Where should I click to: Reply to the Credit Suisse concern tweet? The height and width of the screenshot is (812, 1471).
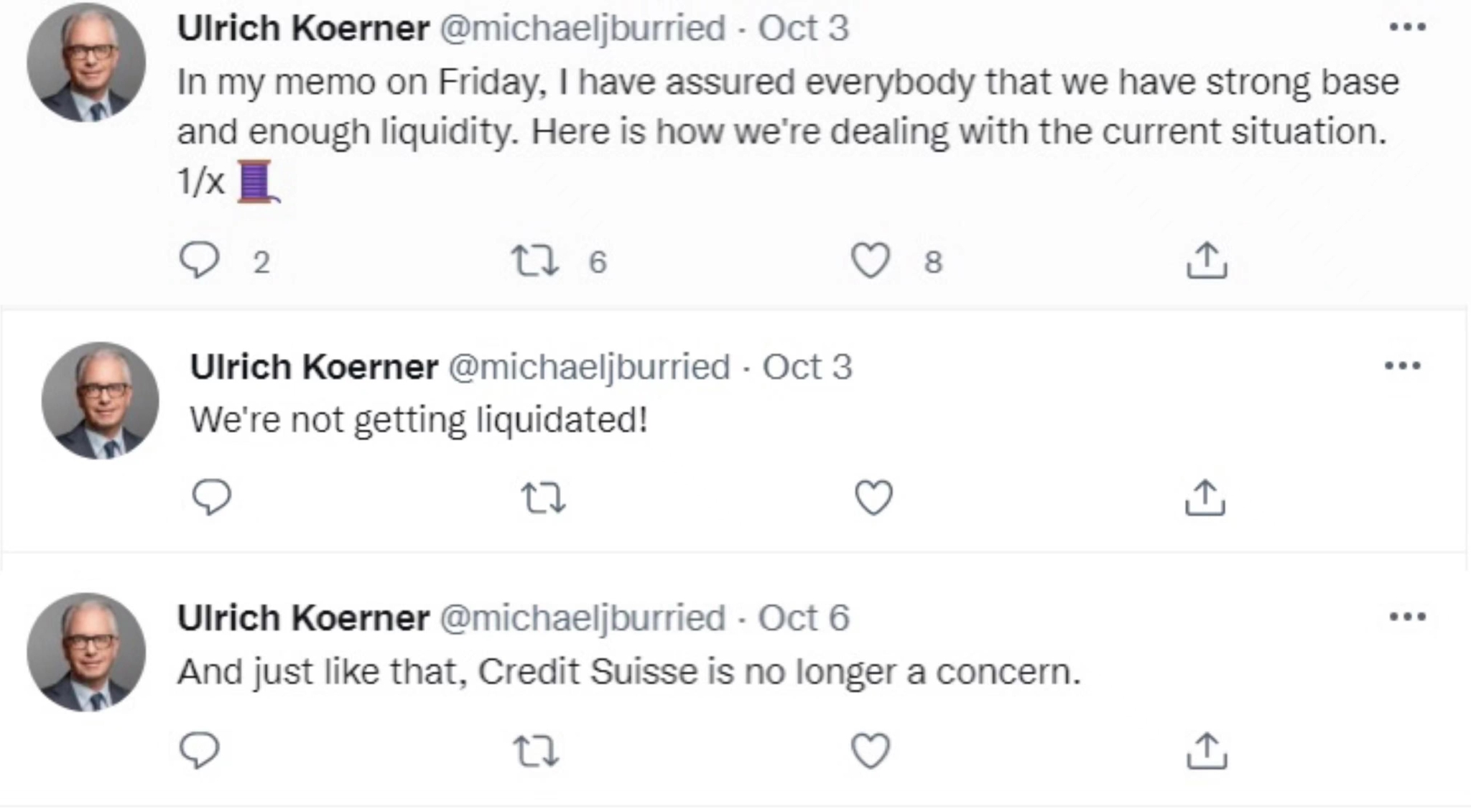[199, 750]
